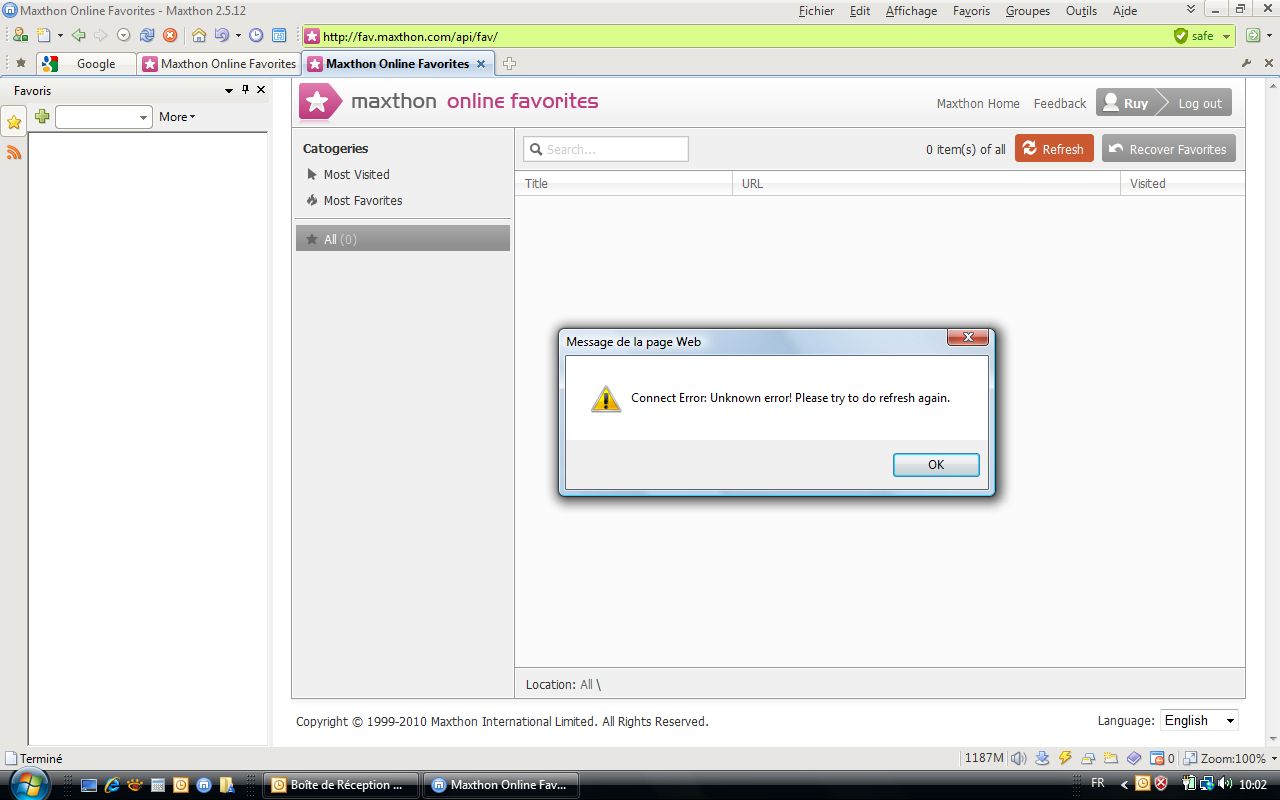This screenshot has height=800, width=1280.
Task: Pin the Favoris sidebar panel
Action: (246, 89)
